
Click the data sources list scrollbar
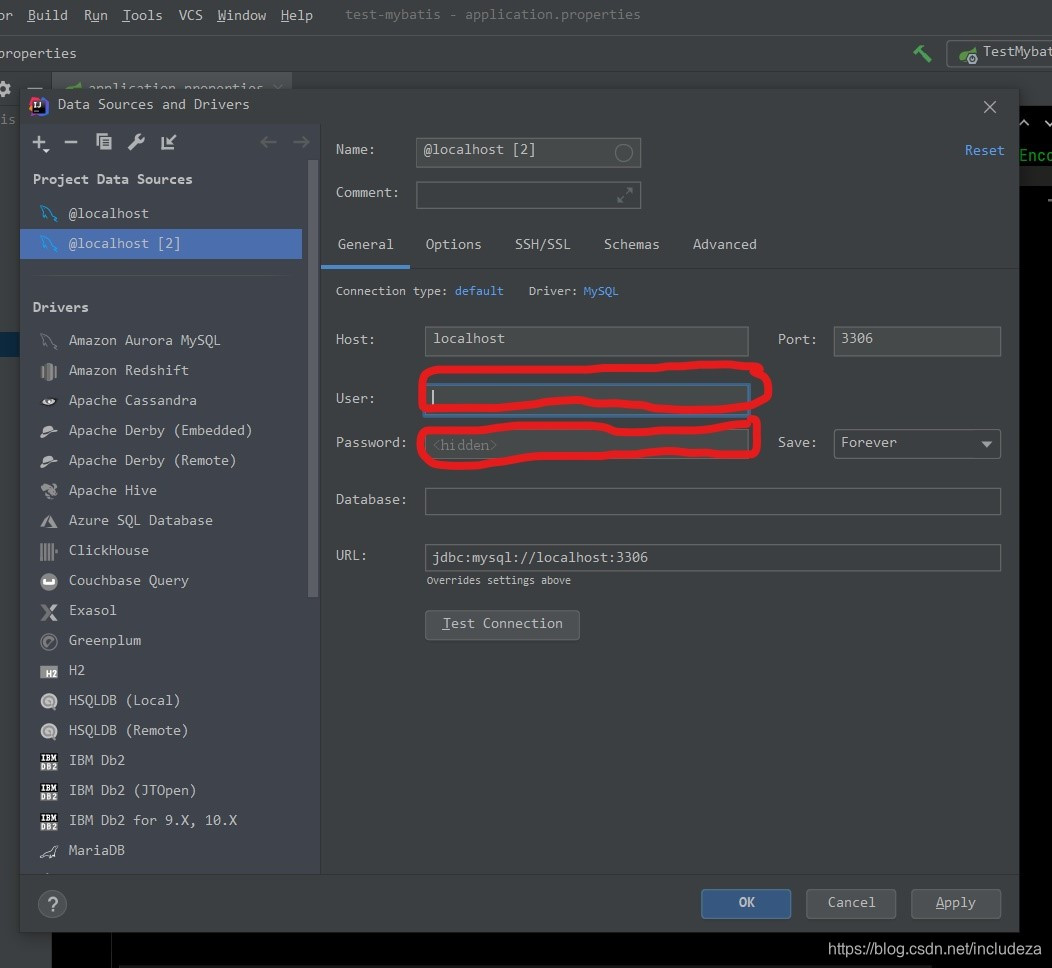(313, 378)
